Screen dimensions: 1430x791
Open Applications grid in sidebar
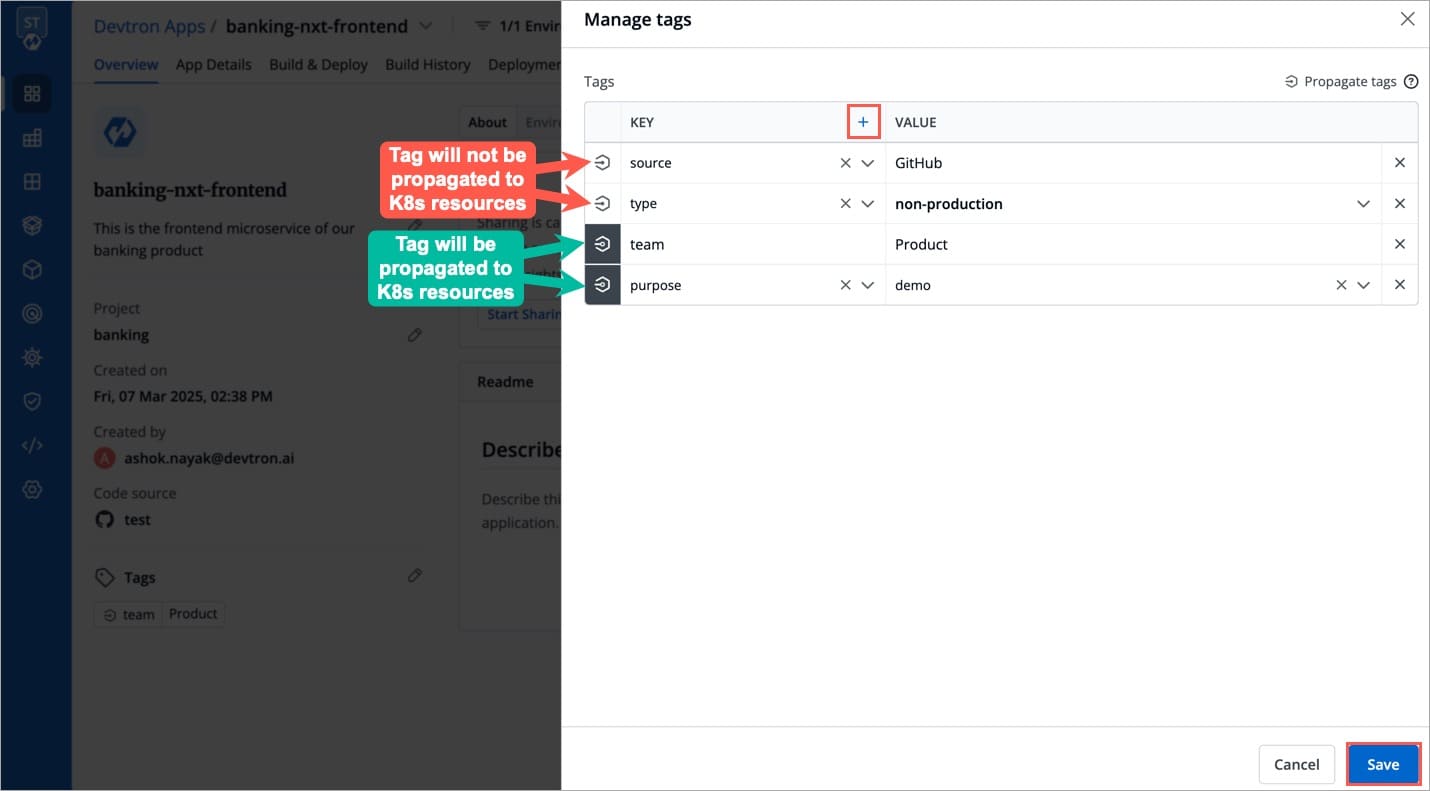(x=32, y=93)
